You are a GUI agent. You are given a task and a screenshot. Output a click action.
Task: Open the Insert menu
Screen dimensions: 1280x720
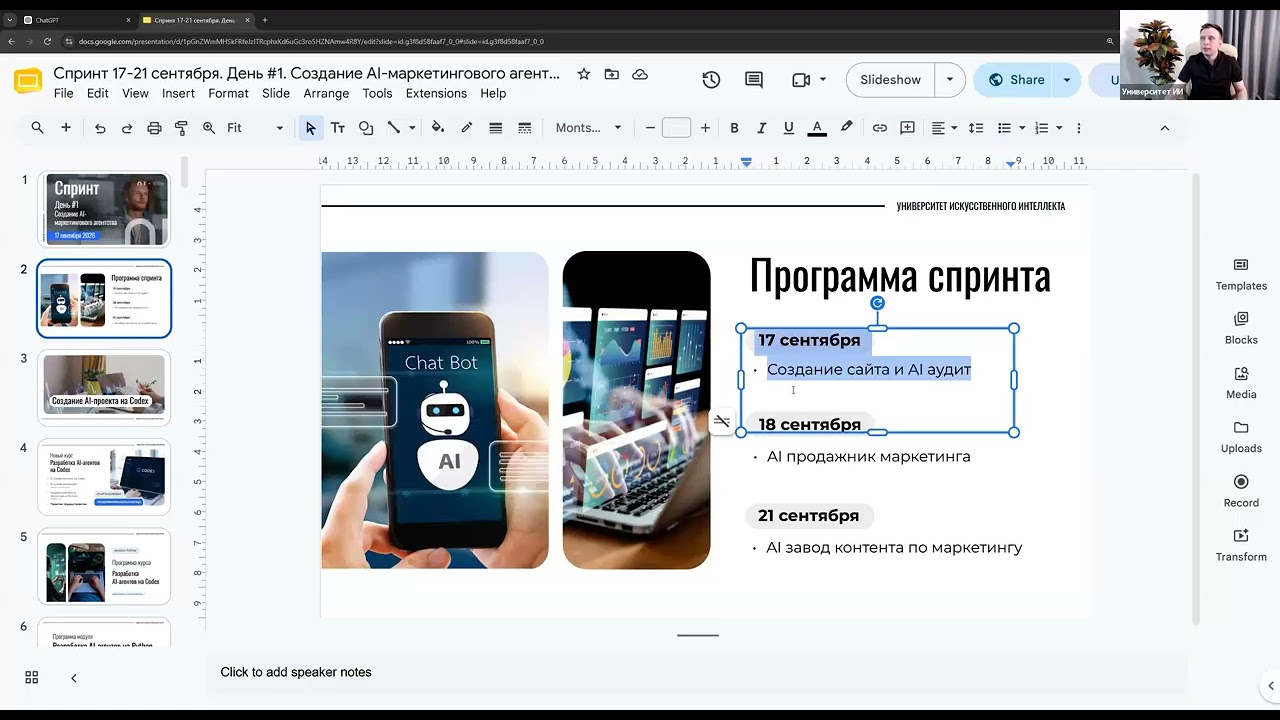178,93
